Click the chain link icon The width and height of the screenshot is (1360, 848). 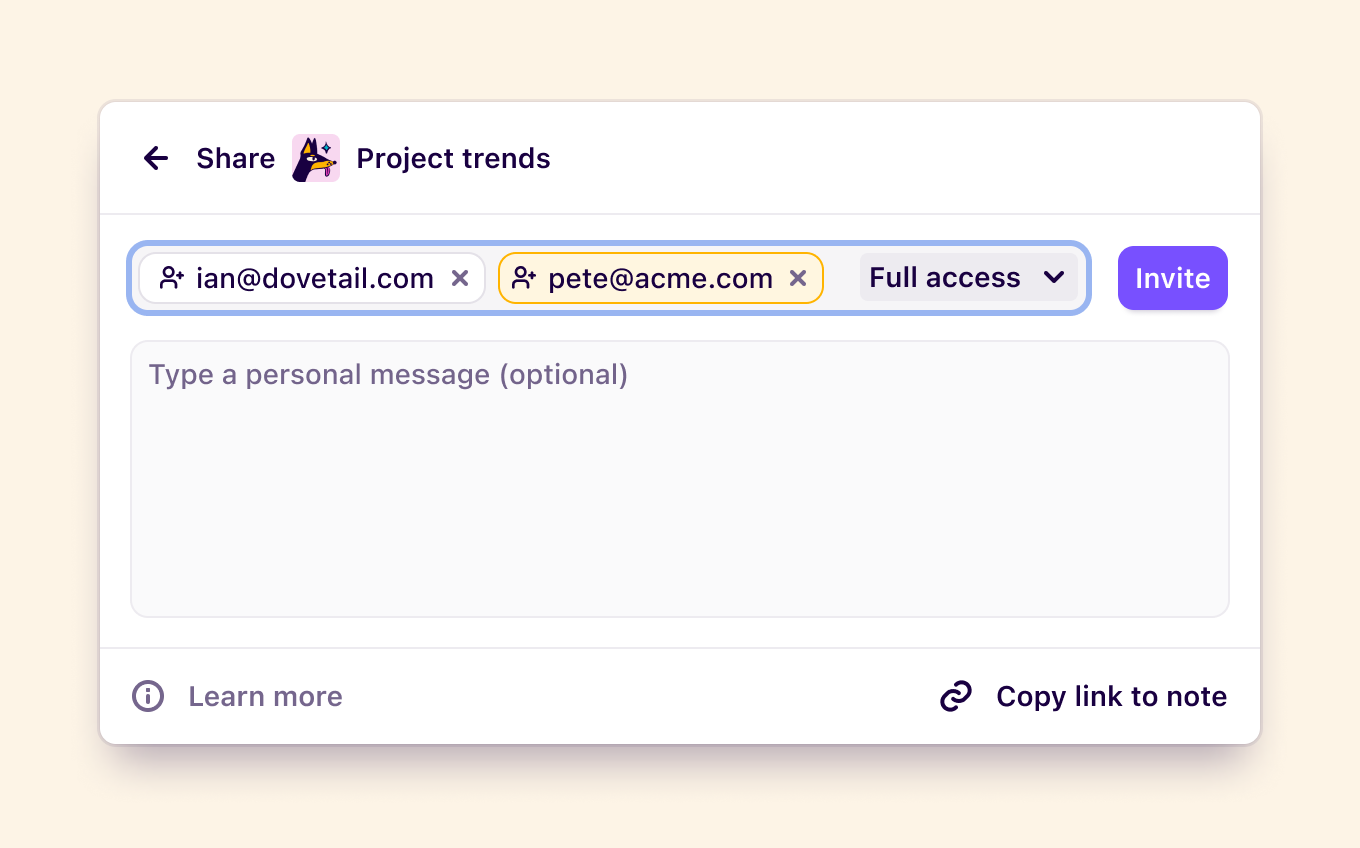[956, 696]
